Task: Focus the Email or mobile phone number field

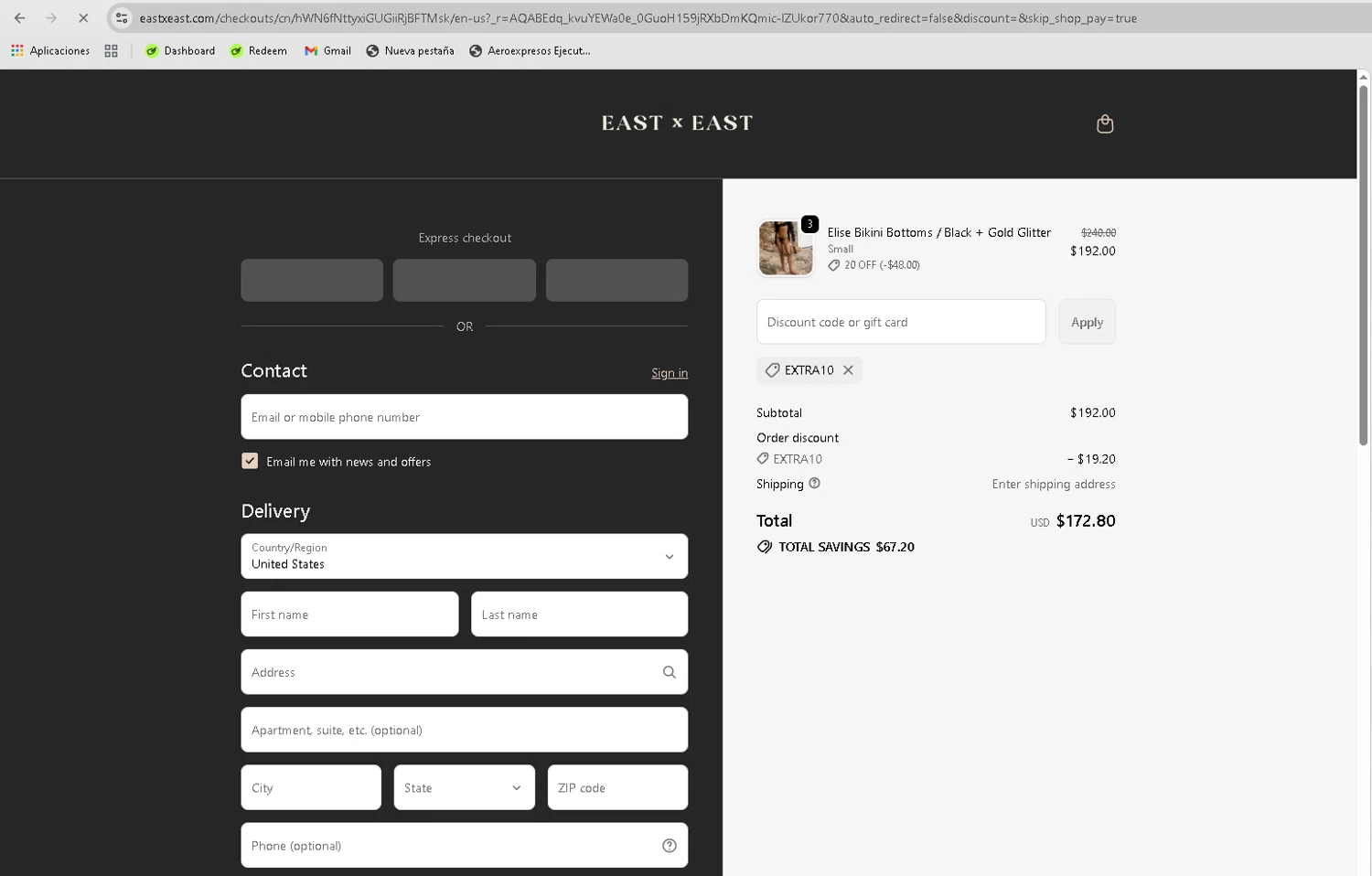Action: pyautogui.click(x=465, y=417)
